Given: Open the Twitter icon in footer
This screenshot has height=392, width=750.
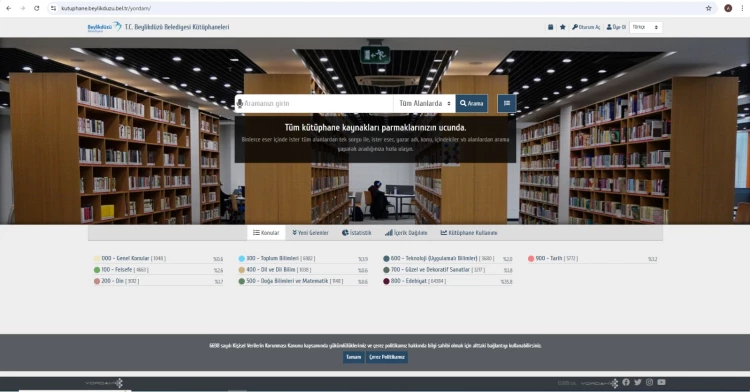Looking at the screenshot, I should point(638,382).
